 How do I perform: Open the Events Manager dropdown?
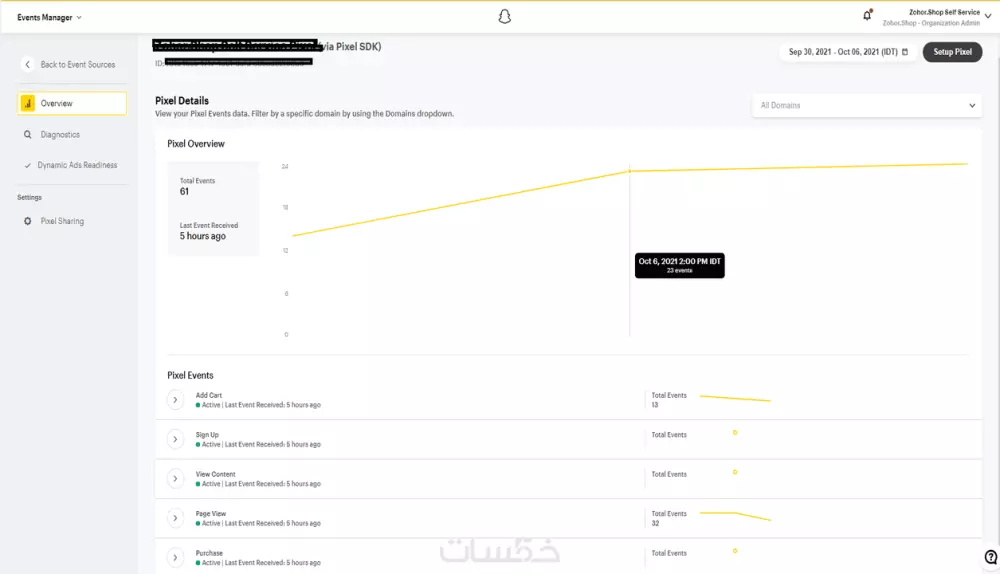point(50,17)
